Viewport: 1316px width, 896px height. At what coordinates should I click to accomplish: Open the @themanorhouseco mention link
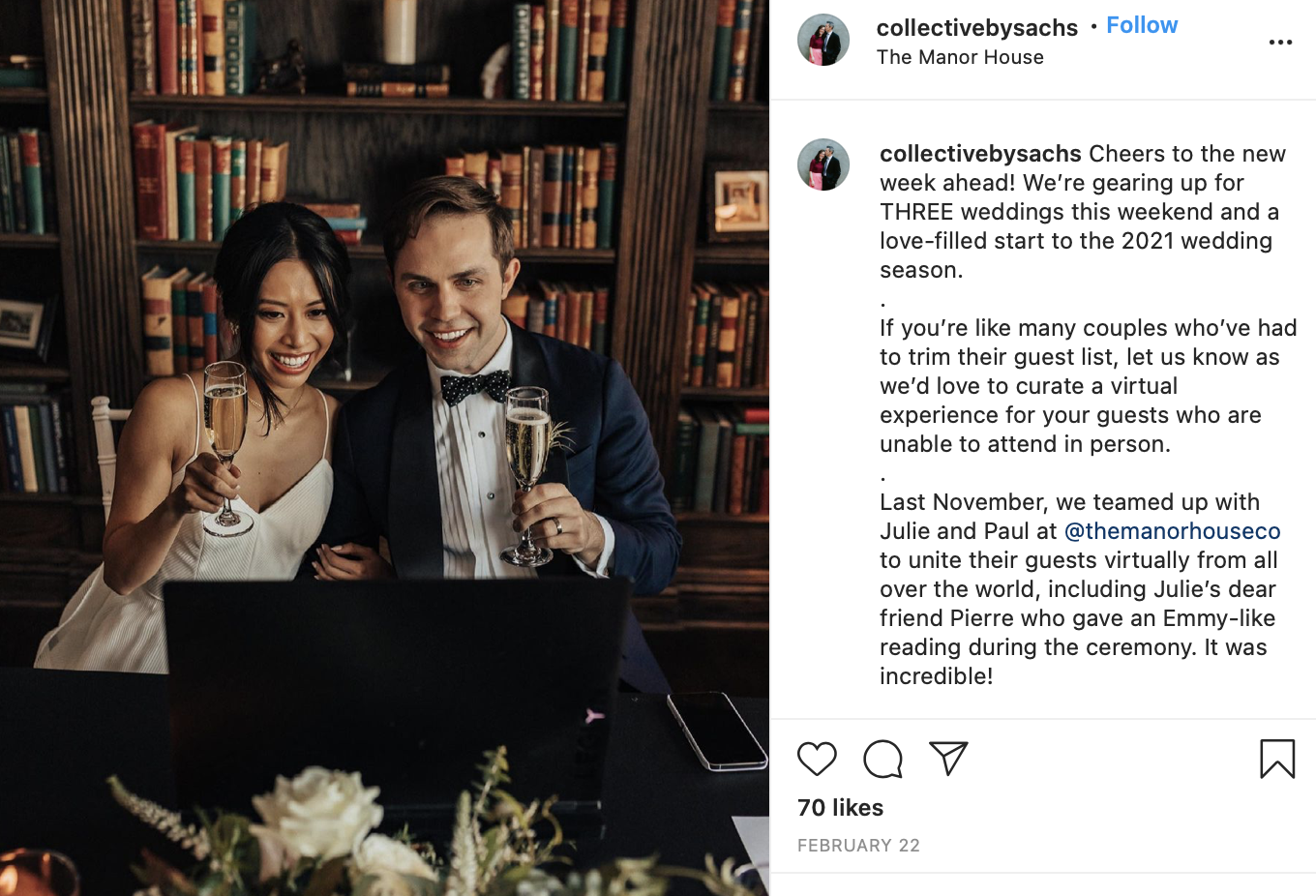(x=1172, y=531)
